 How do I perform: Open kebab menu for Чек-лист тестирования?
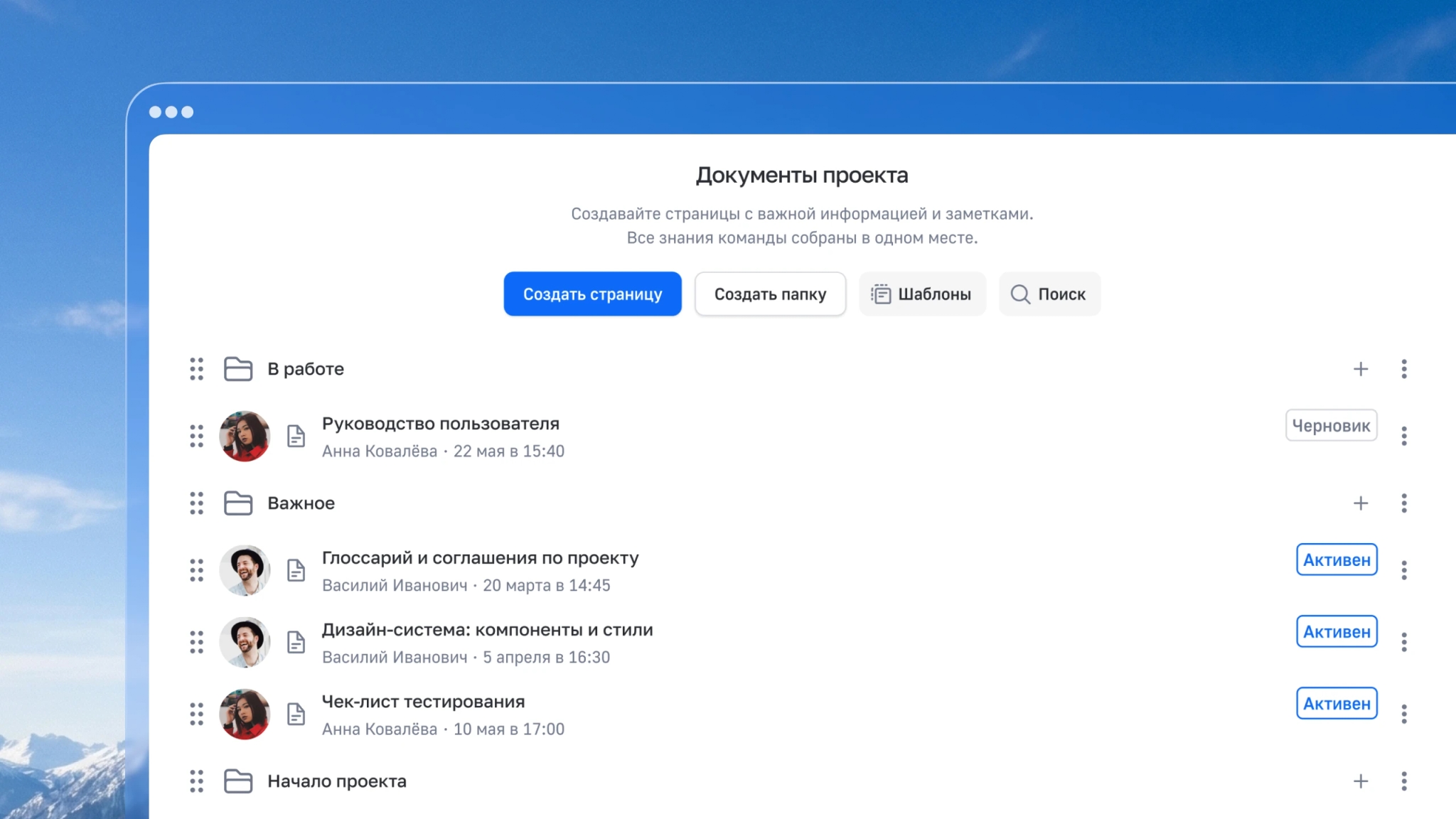(x=1404, y=714)
